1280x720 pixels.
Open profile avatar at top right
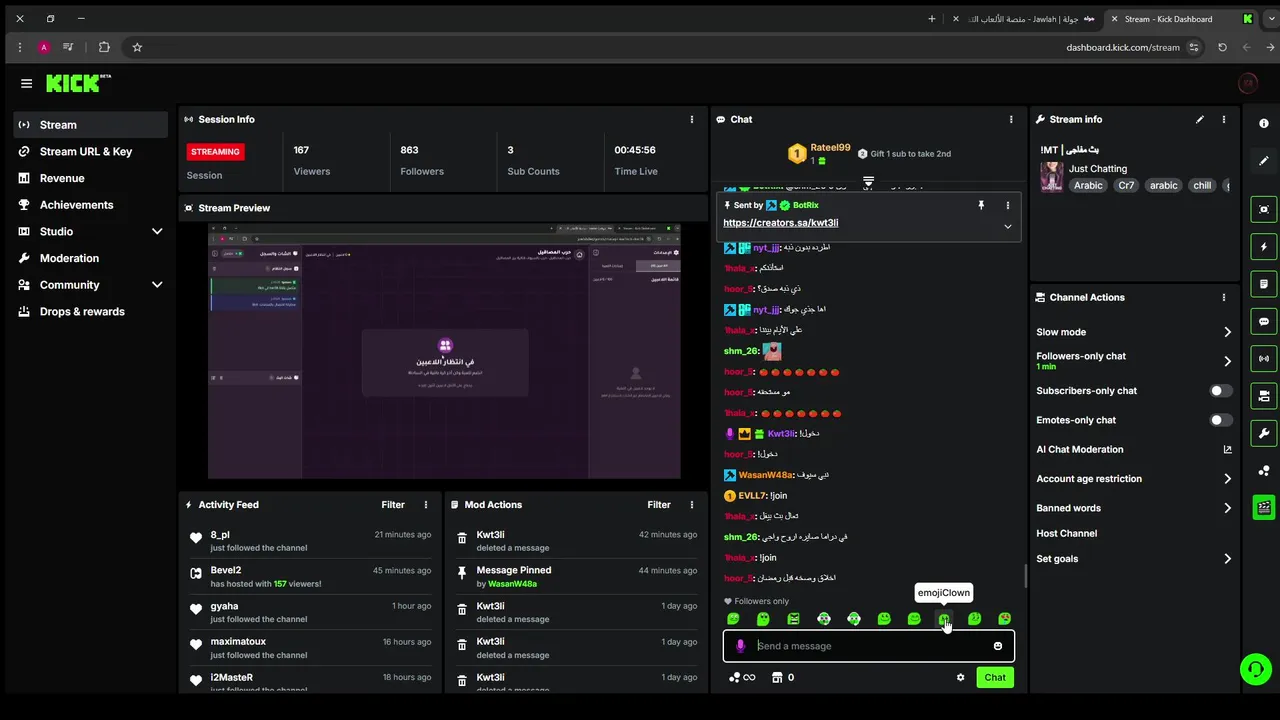[1247, 84]
